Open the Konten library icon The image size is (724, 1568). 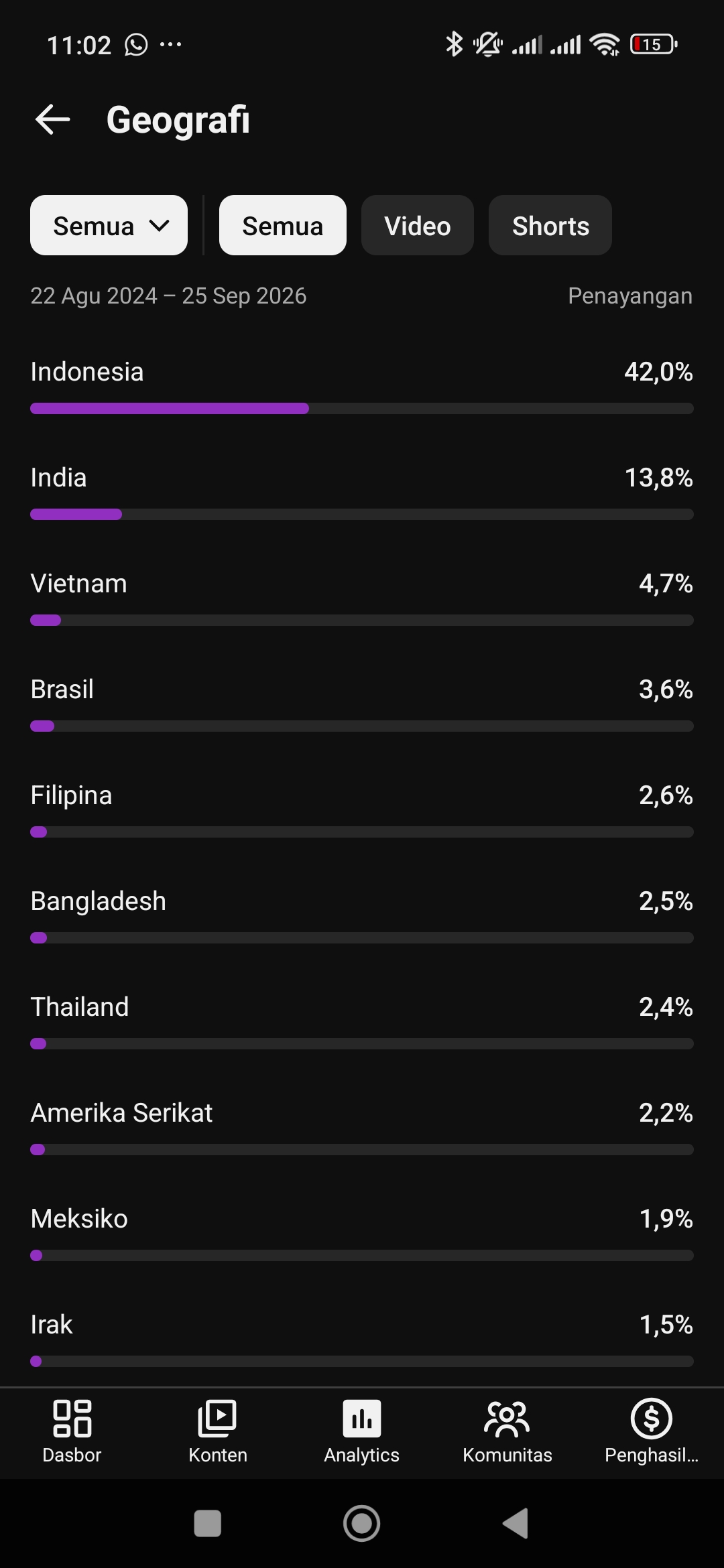217,1419
